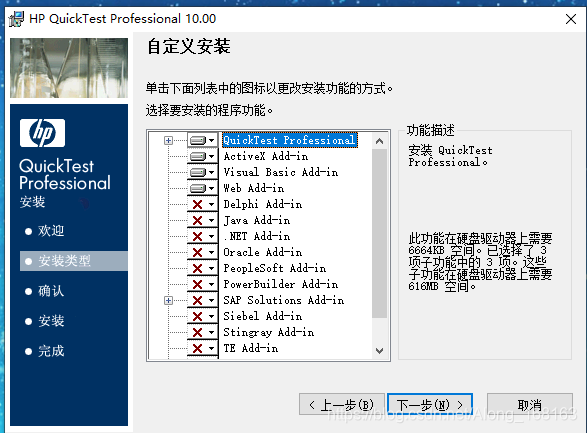Click the red X icon for Java Add-in

[x=197, y=220]
